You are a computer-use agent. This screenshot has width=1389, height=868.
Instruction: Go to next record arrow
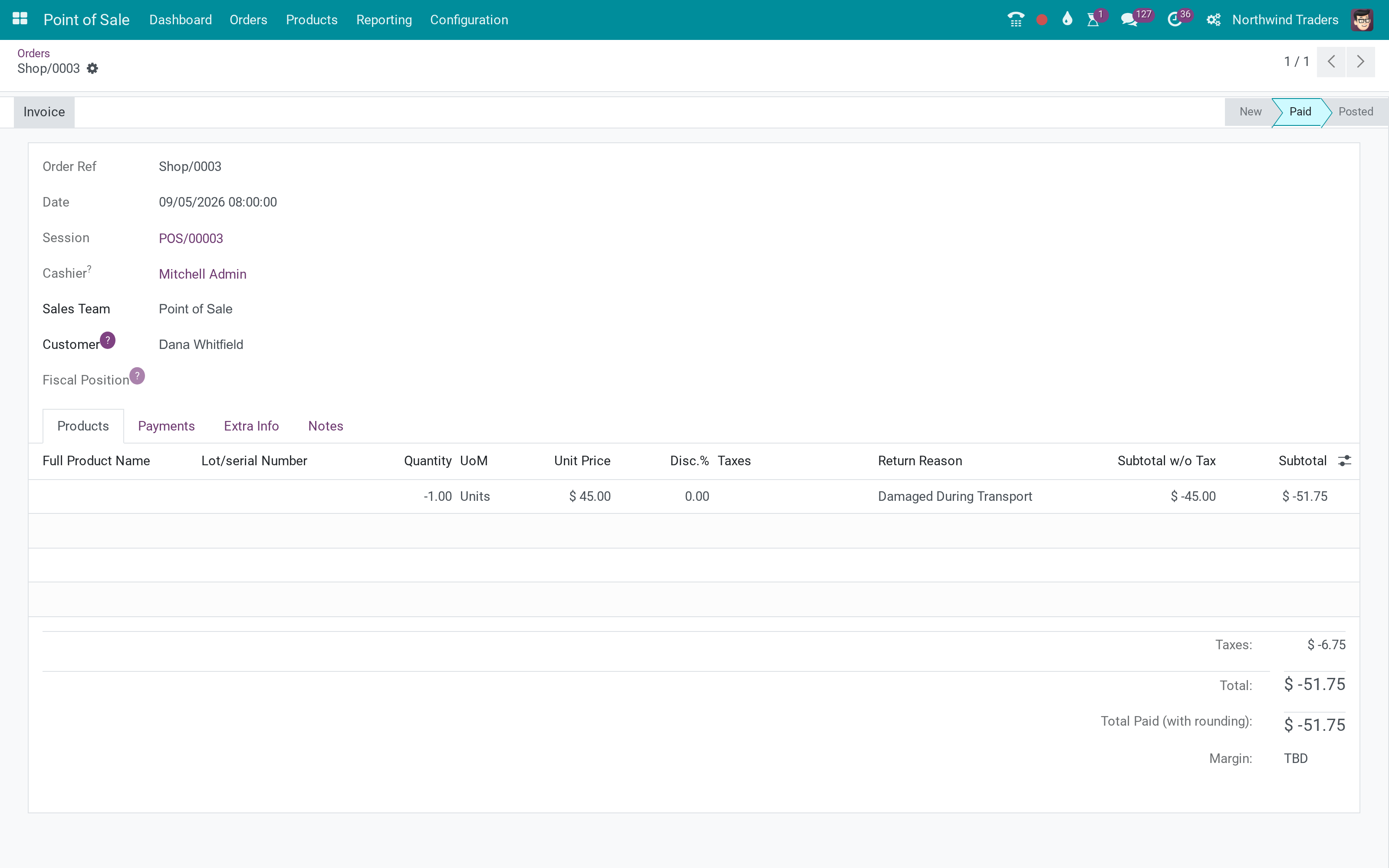click(x=1360, y=62)
